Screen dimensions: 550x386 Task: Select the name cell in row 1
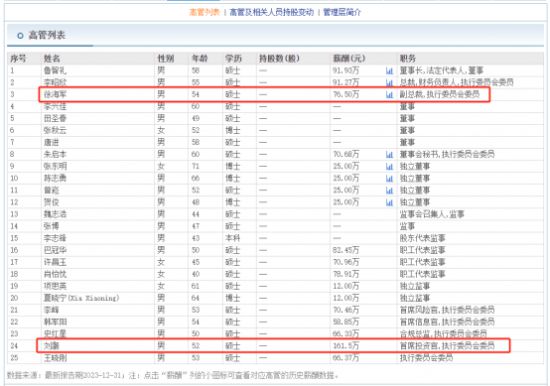55,71
